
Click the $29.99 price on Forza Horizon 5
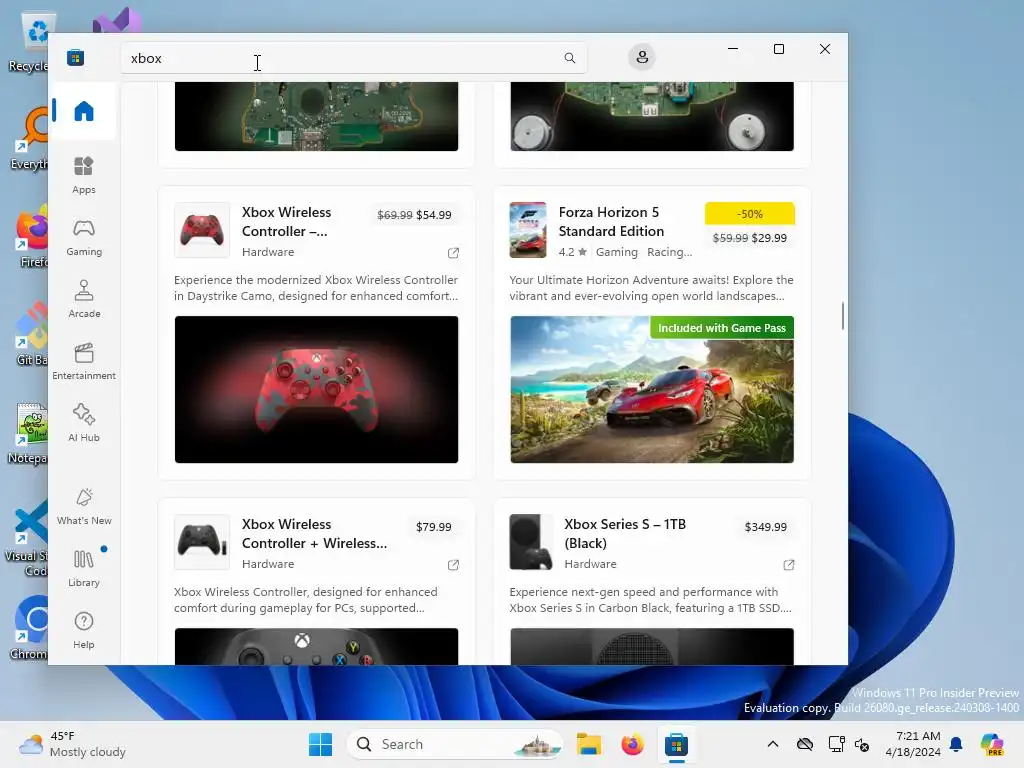click(x=769, y=238)
